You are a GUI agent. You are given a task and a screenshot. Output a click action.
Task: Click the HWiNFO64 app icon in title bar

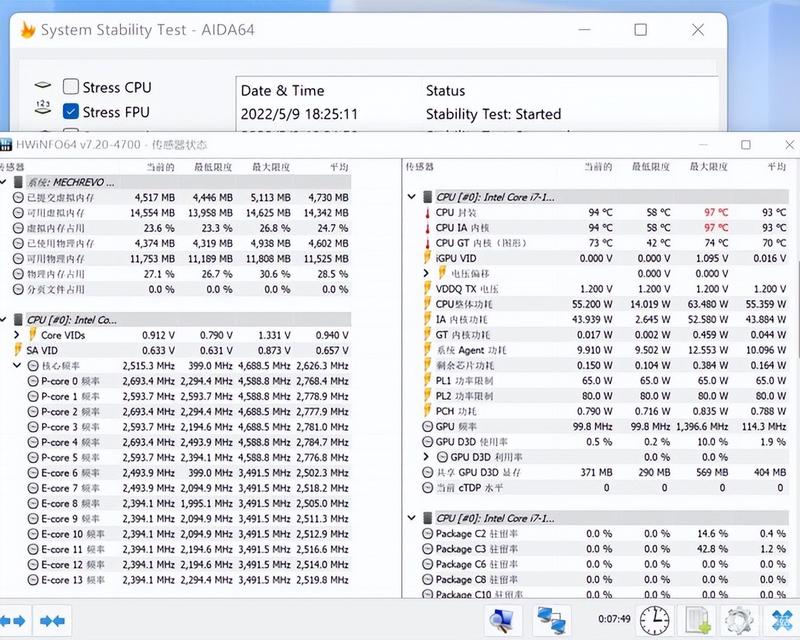click(x=6, y=145)
